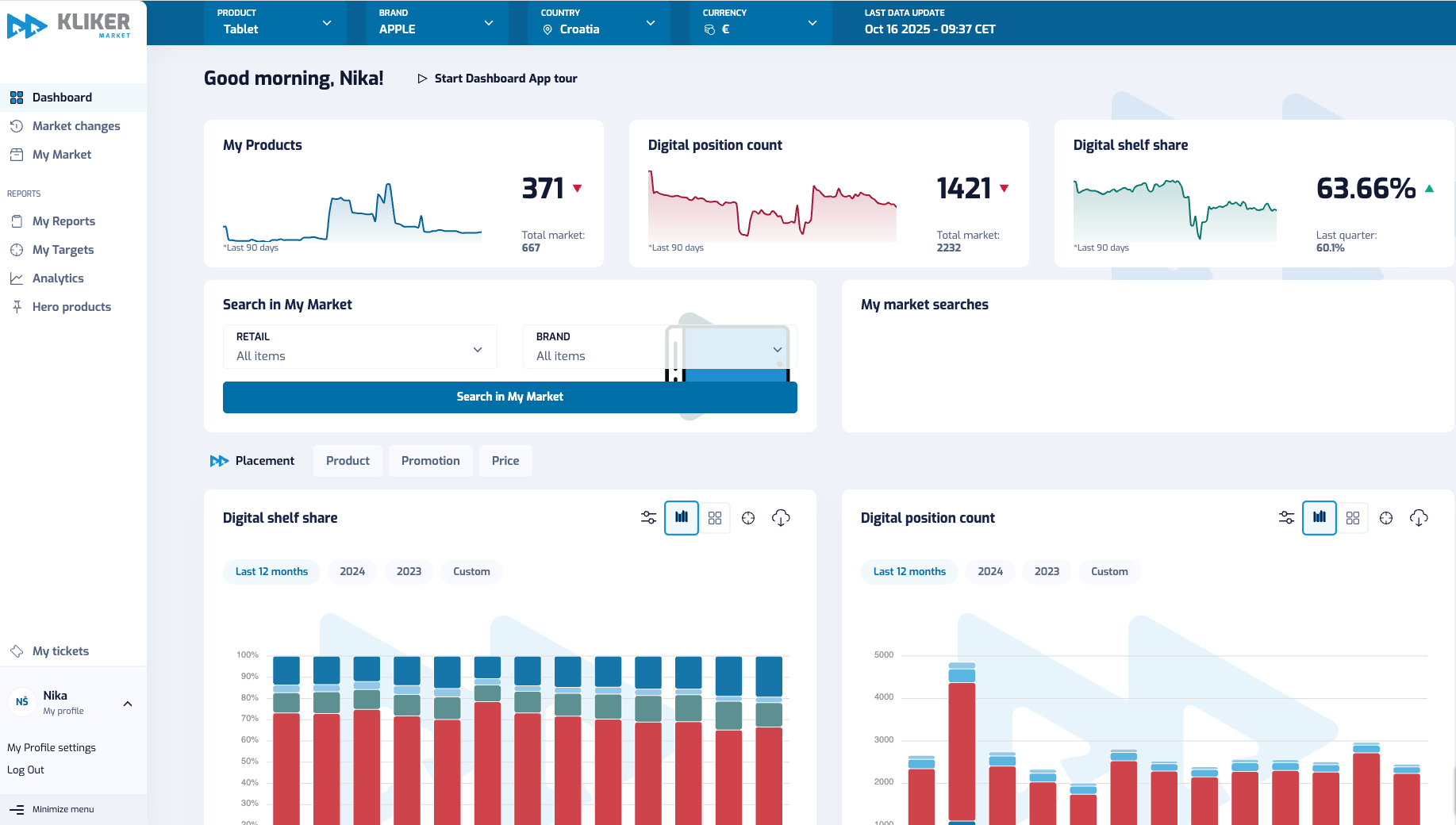
Task: Toggle bar chart view on Digital position count
Action: [1320, 517]
